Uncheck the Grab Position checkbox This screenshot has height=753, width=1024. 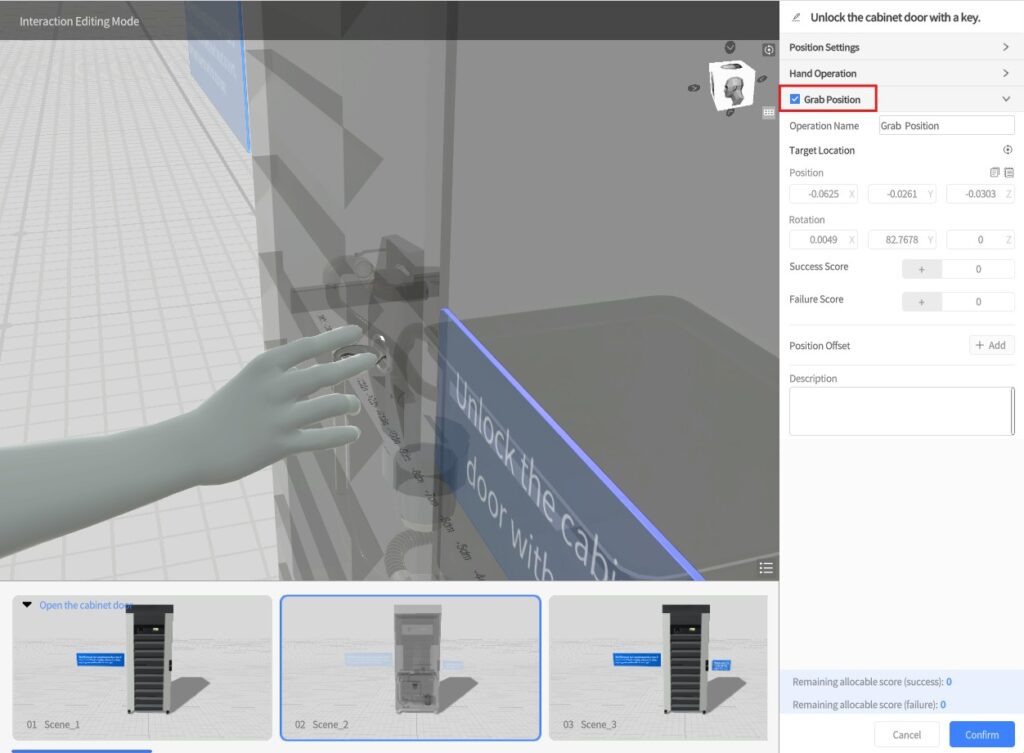pos(795,99)
